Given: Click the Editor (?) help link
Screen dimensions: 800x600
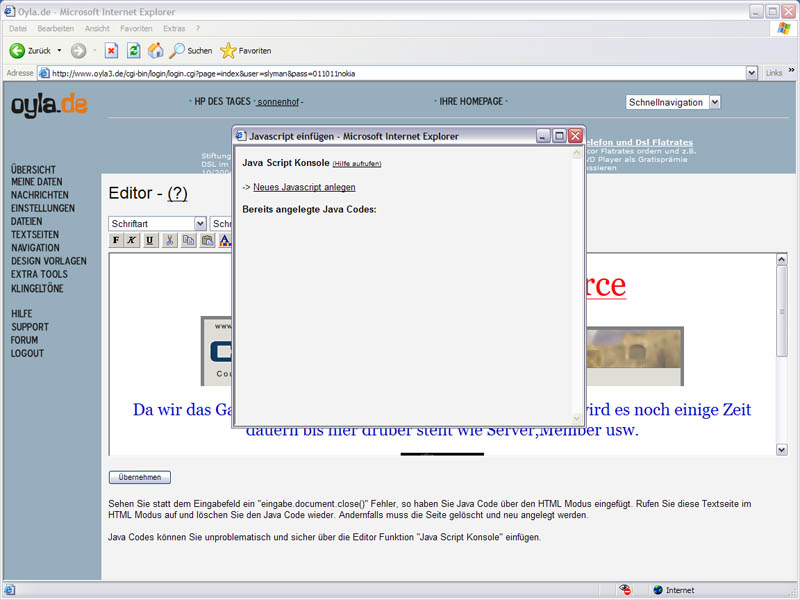Looking at the screenshot, I should coord(178,193).
